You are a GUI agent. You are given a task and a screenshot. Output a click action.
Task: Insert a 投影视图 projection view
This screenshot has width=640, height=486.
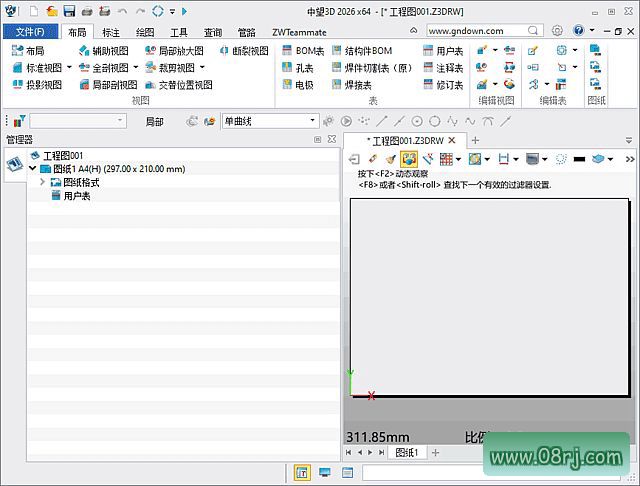coord(38,84)
